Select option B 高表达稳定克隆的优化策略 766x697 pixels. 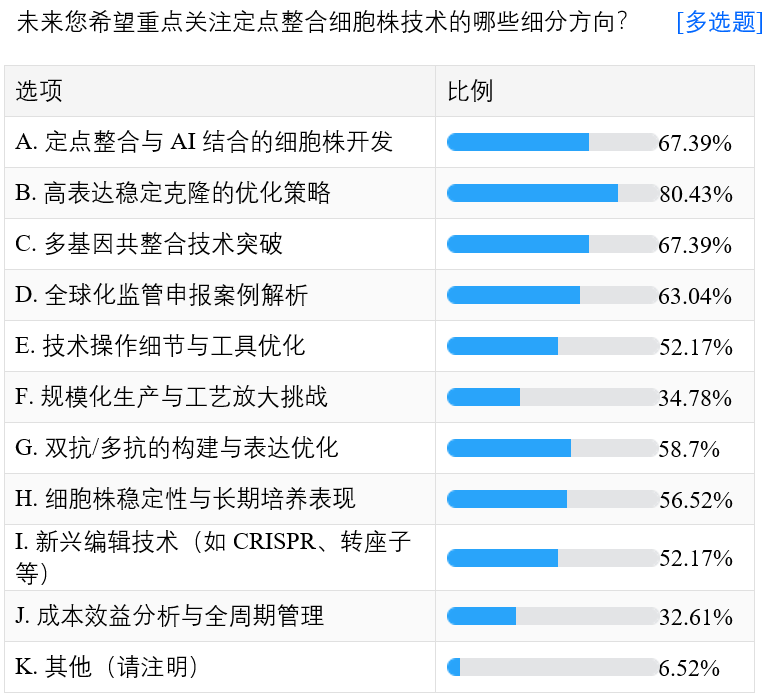173,193
